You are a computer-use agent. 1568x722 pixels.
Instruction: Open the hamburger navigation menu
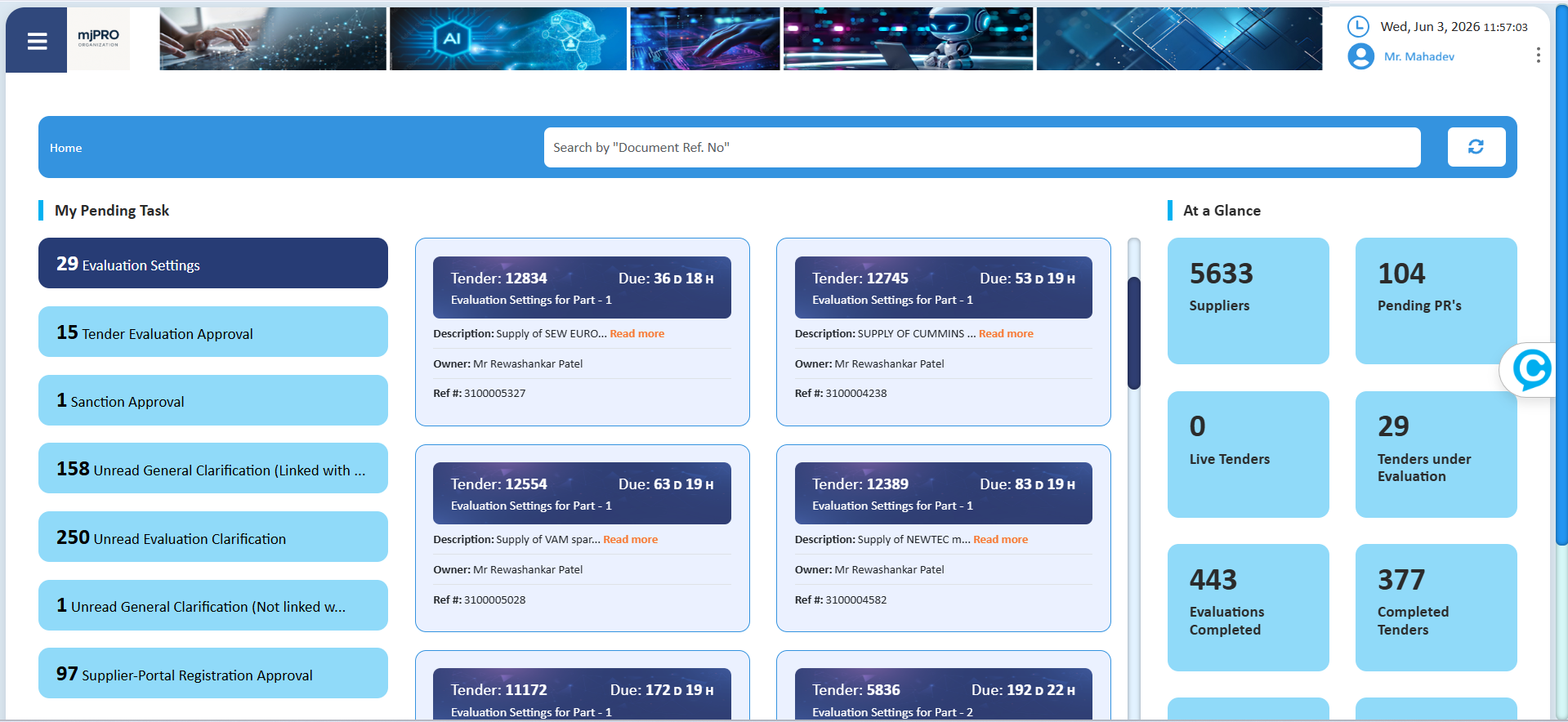37,41
